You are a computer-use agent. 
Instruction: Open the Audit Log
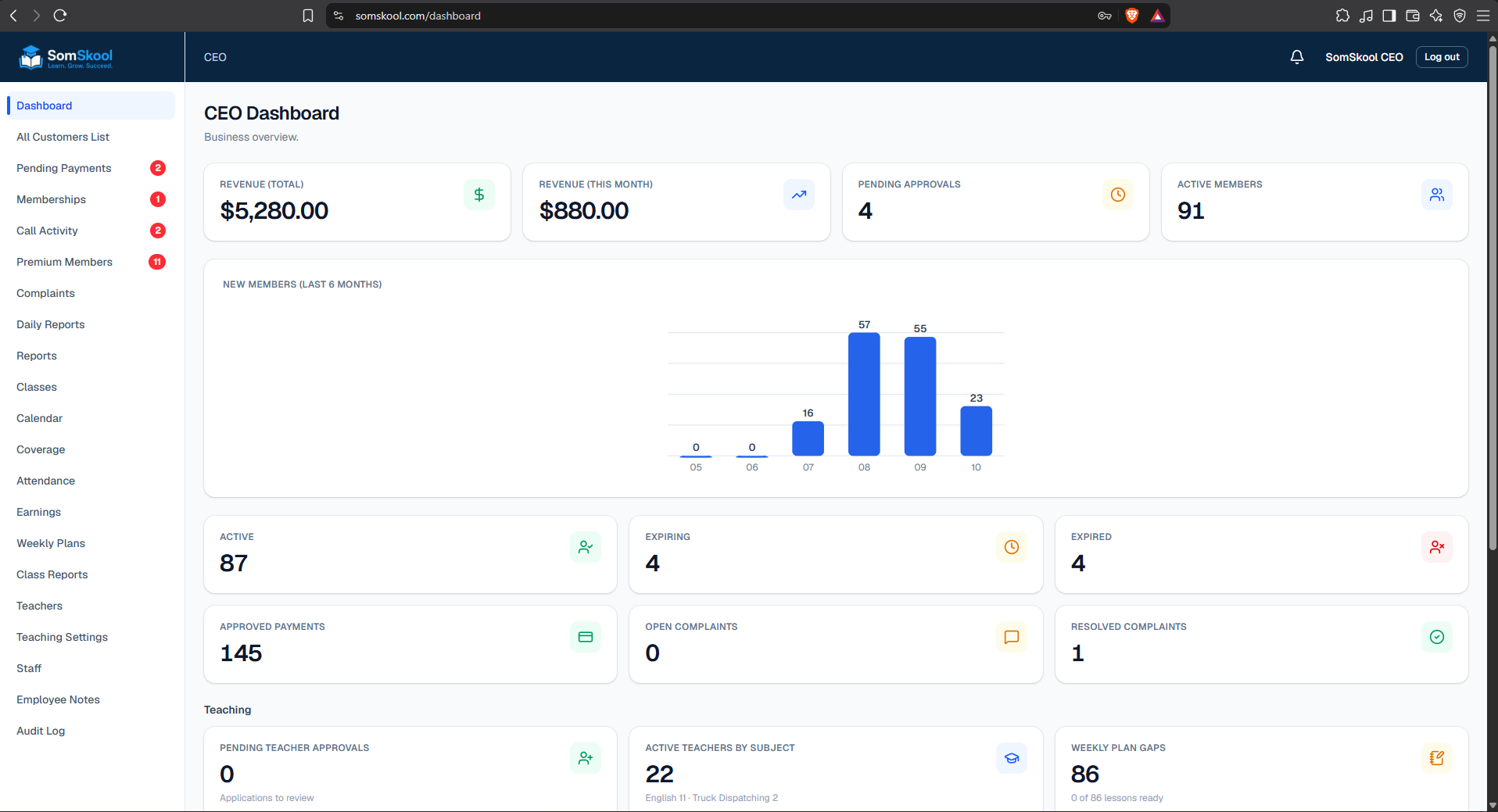(91, 731)
